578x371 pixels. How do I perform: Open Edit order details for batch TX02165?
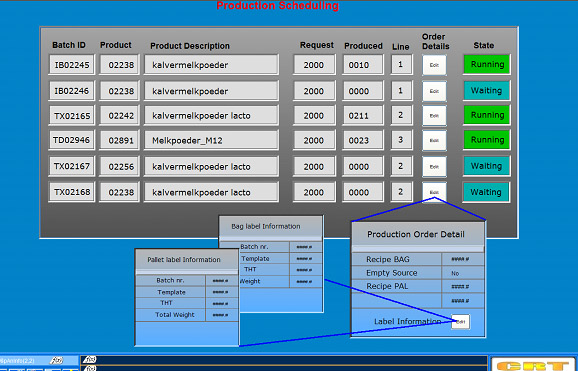click(x=434, y=115)
